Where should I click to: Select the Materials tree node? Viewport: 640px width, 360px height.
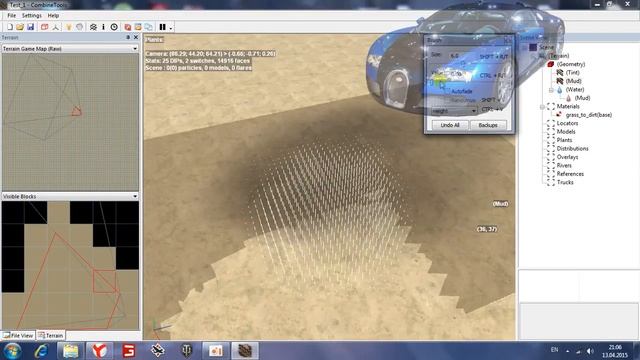pyautogui.click(x=568, y=107)
